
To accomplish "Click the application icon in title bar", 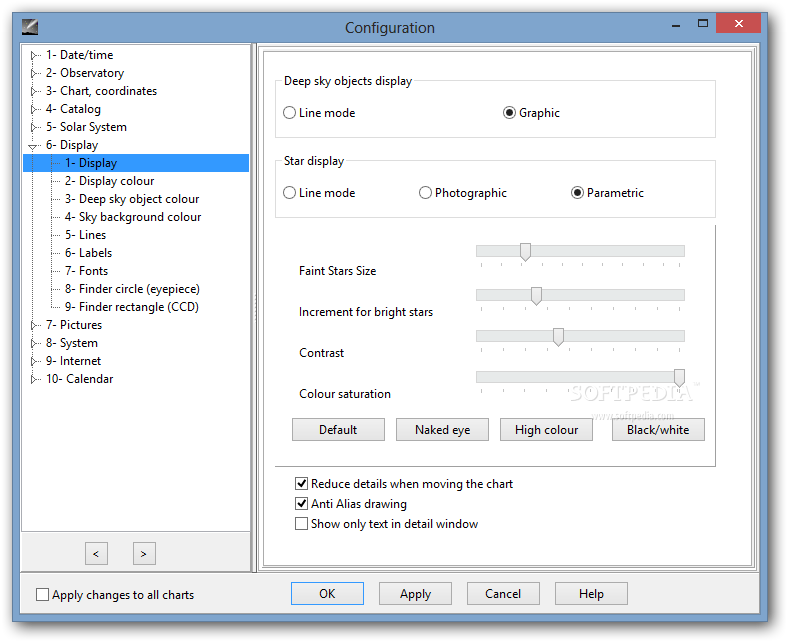I will [x=30, y=27].
